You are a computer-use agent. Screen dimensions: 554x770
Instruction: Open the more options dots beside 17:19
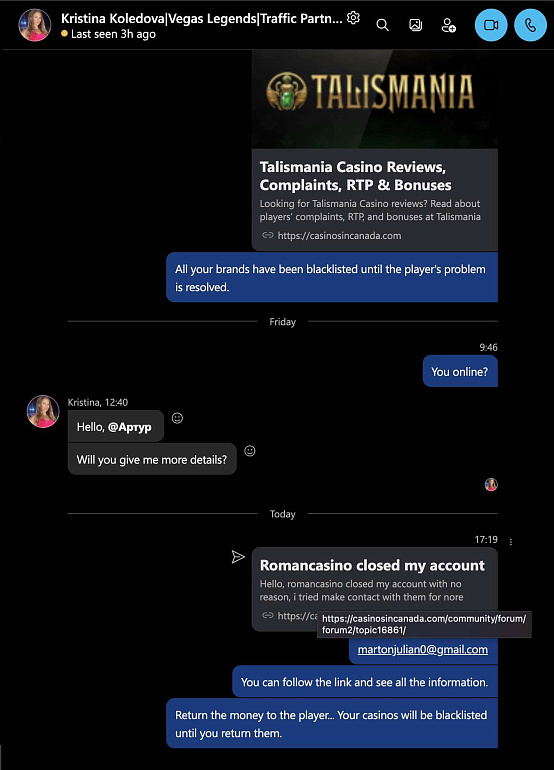pyautogui.click(x=511, y=542)
